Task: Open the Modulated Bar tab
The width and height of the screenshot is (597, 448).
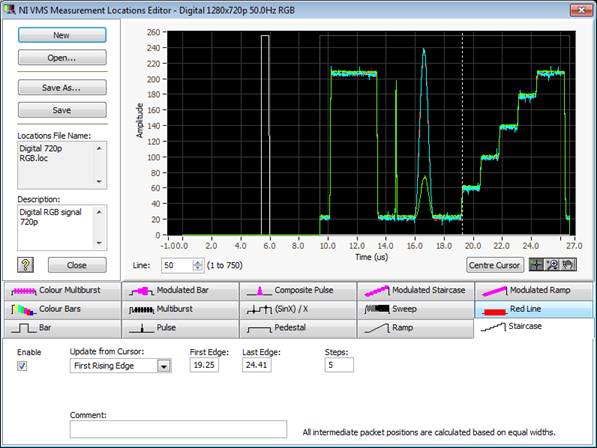Action: click(x=180, y=291)
